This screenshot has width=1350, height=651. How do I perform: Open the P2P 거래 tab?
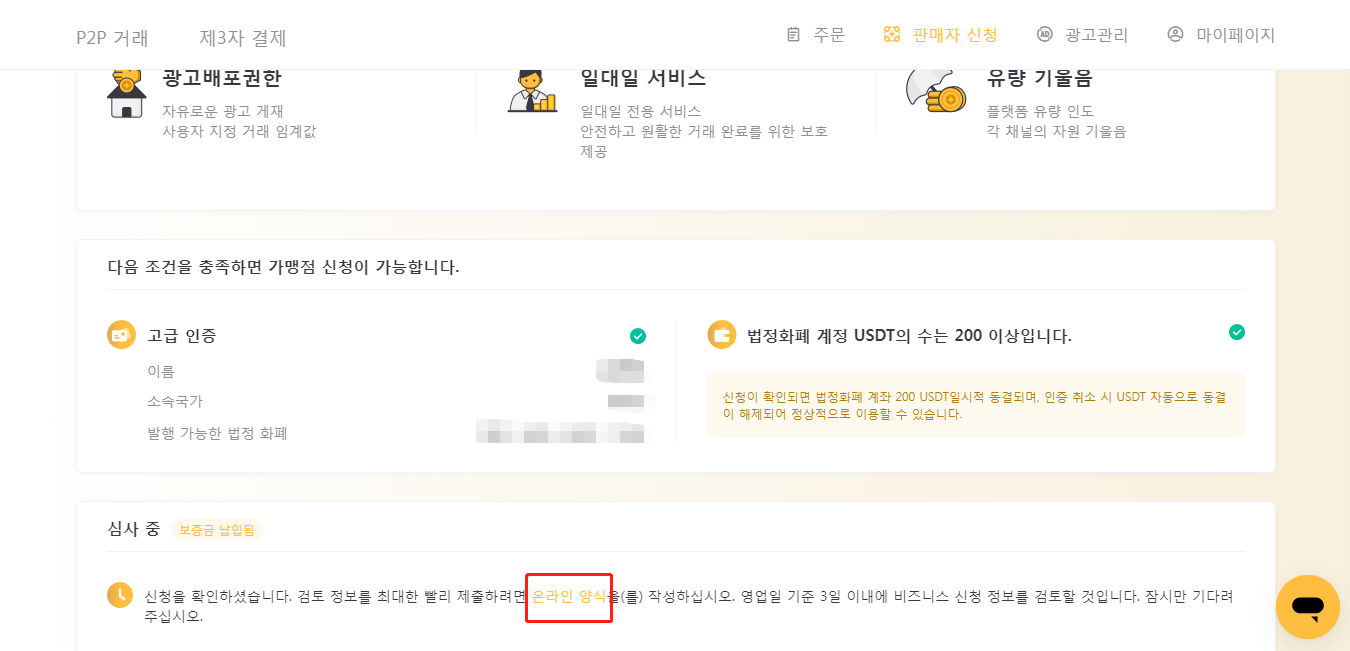pos(112,38)
